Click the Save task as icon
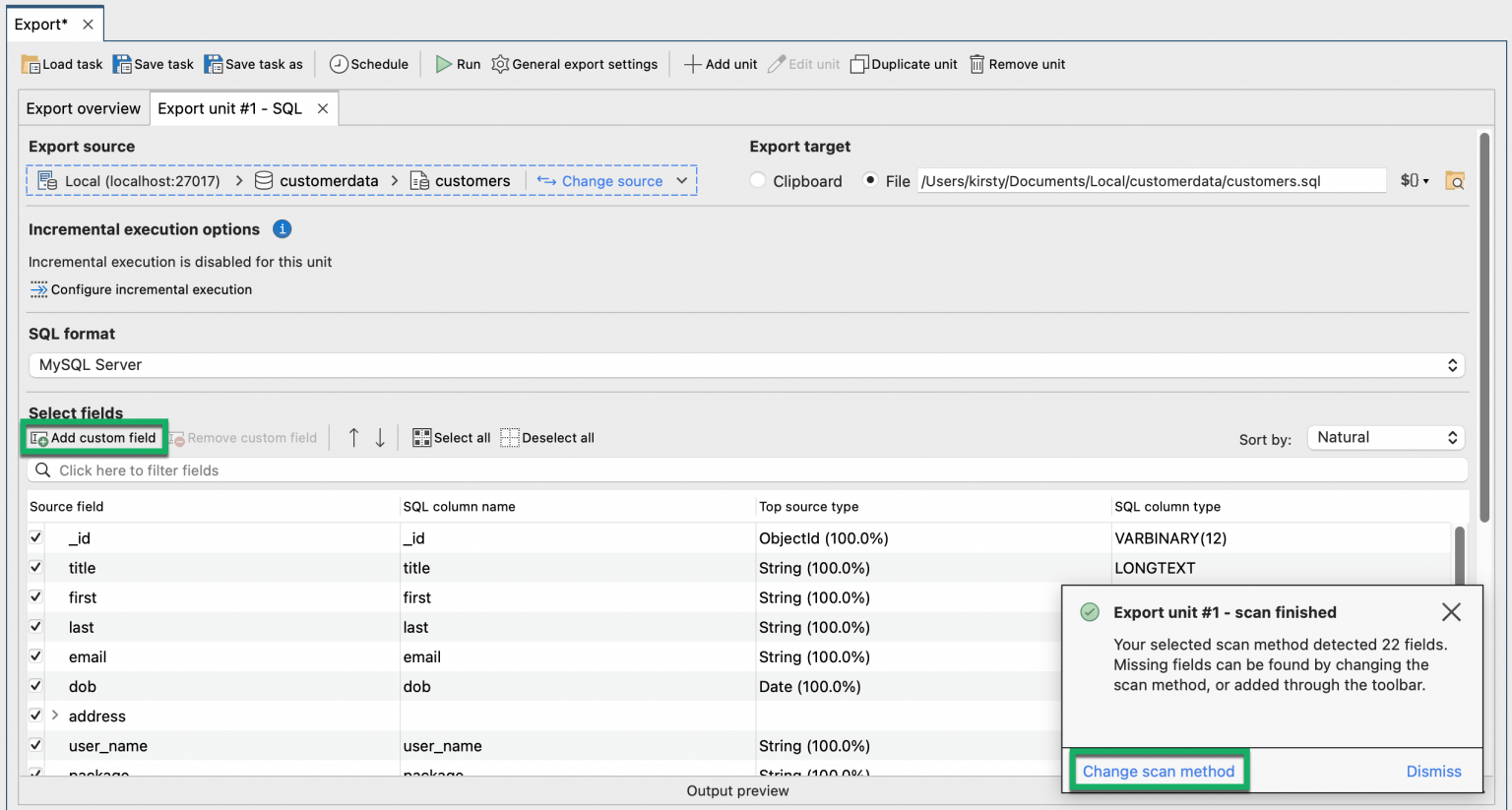This screenshot has width=1512, height=810. pos(214,65)
